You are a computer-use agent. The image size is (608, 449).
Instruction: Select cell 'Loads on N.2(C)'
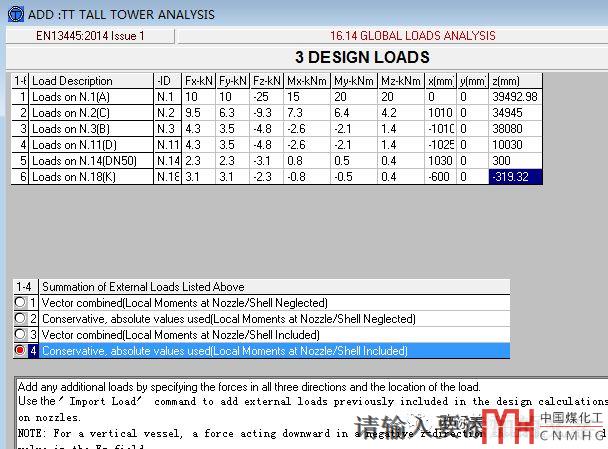tap(92, 113)
